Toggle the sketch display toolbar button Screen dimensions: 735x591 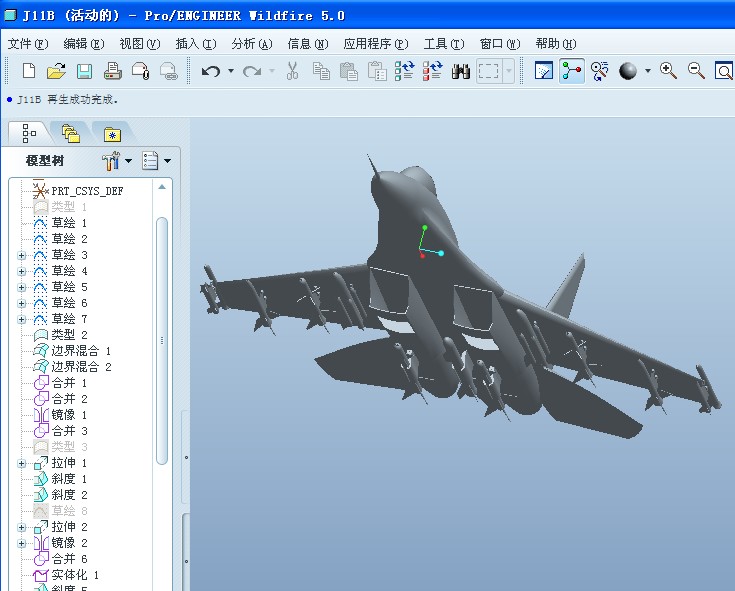pos(544,71)
